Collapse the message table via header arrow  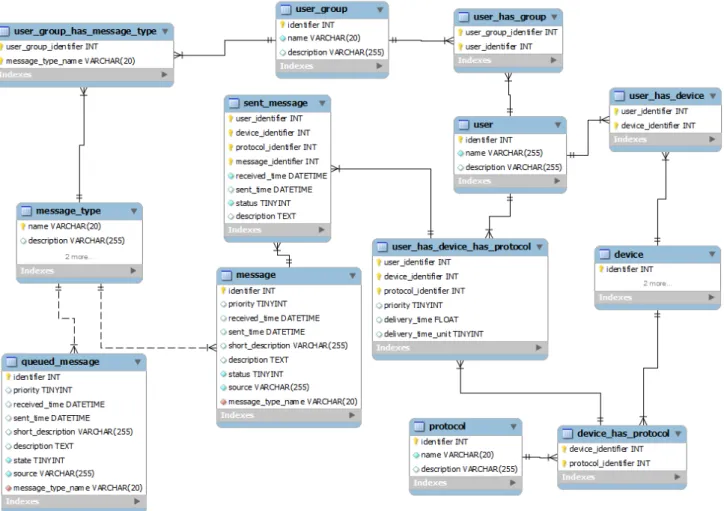pos(352,276)
